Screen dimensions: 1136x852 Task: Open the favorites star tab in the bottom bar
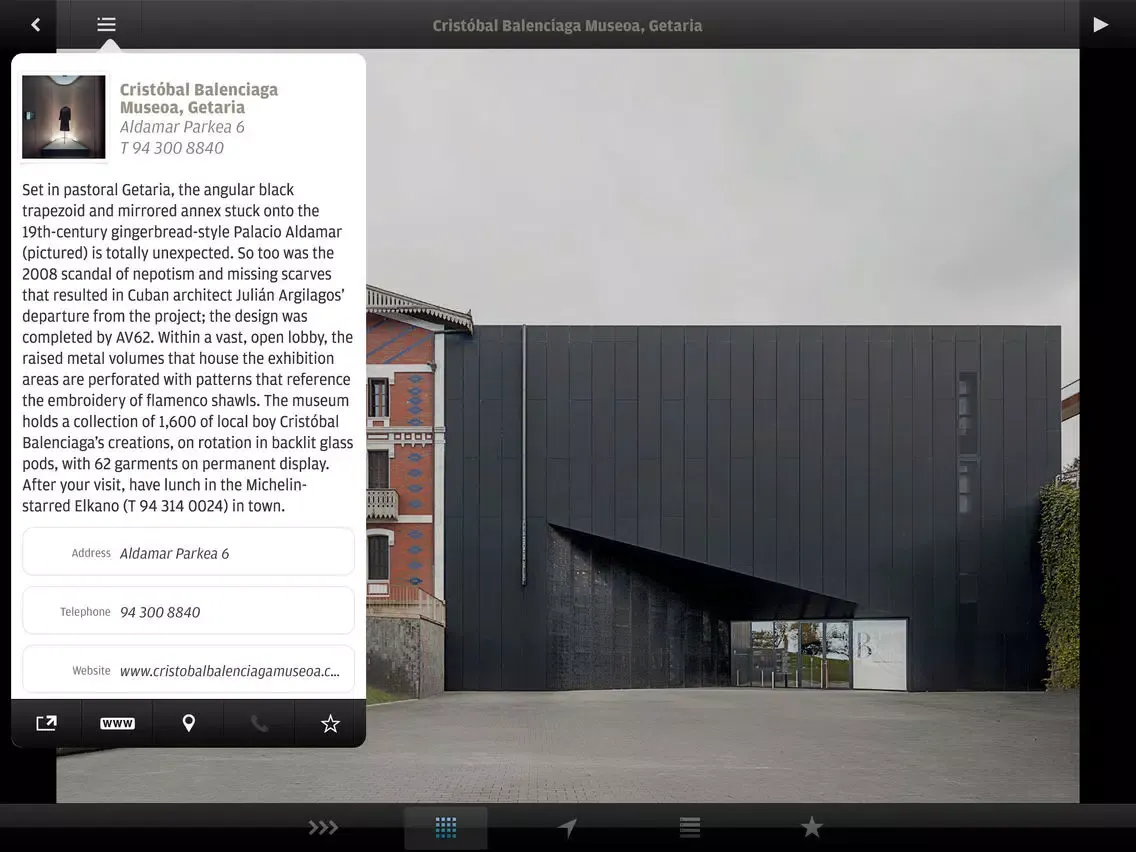pos(811,827)
